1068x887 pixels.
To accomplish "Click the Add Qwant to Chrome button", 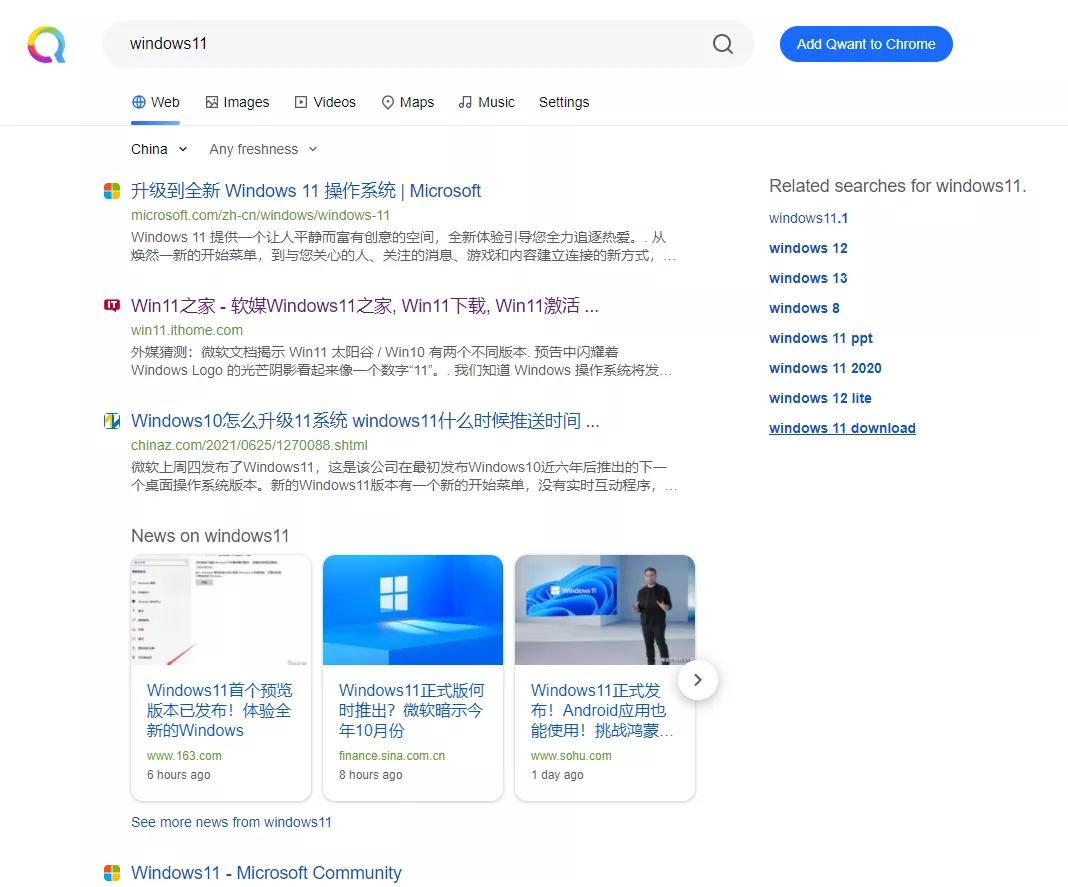I will click(866, 44).
